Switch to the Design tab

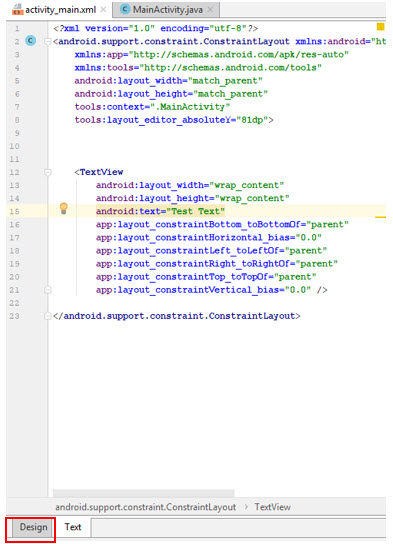click(33, 527)
